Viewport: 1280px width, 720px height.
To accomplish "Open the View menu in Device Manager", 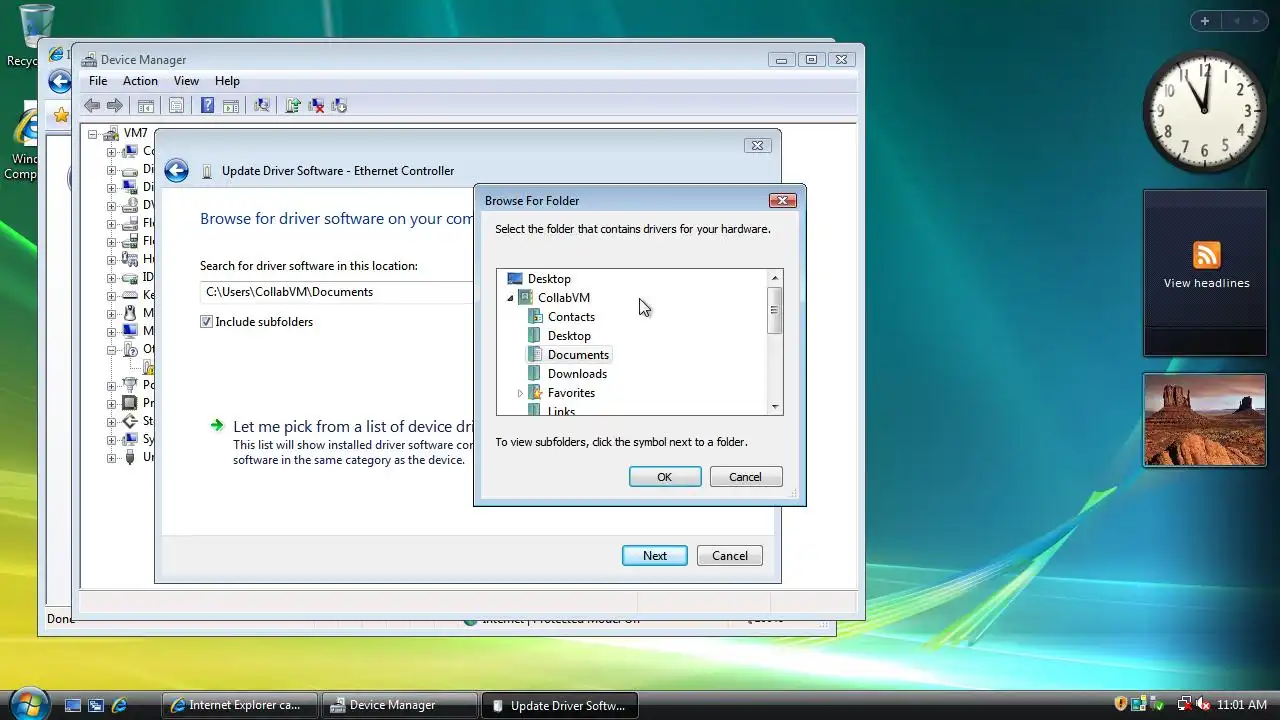I will coord(186,81).
